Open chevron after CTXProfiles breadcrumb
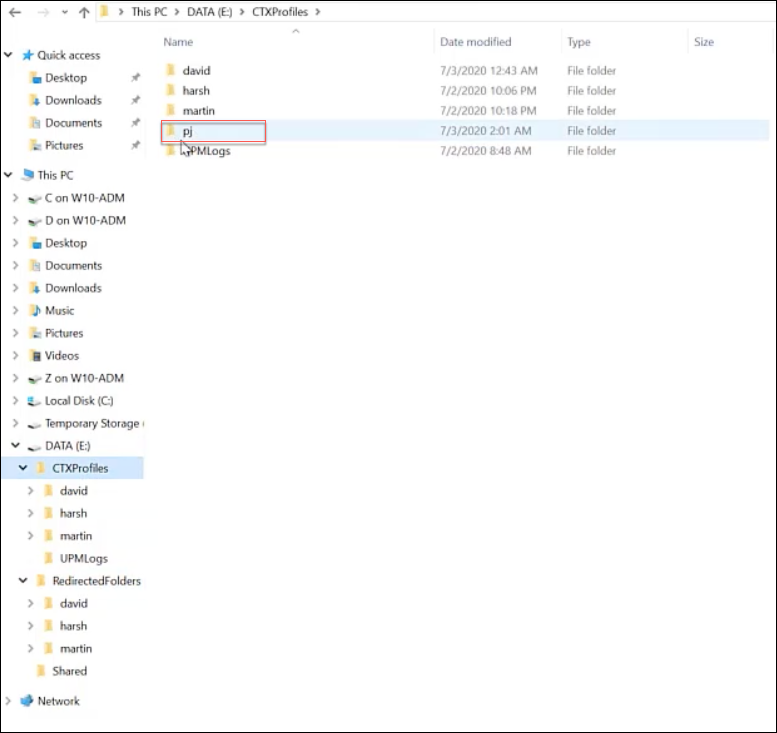Image resolution: width=777 pixels, height=733 pixels. click(x=318, y=12)
